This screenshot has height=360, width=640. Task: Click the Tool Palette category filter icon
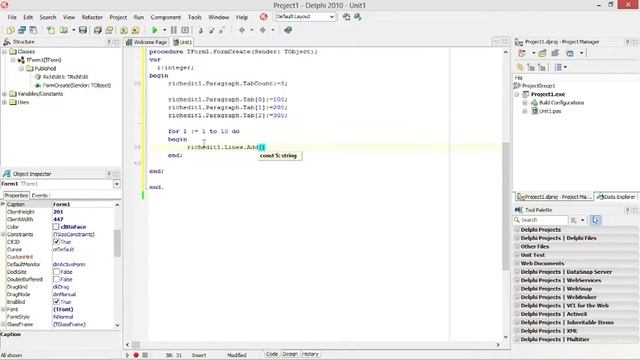pyautogui.click(x=573, y=220)
